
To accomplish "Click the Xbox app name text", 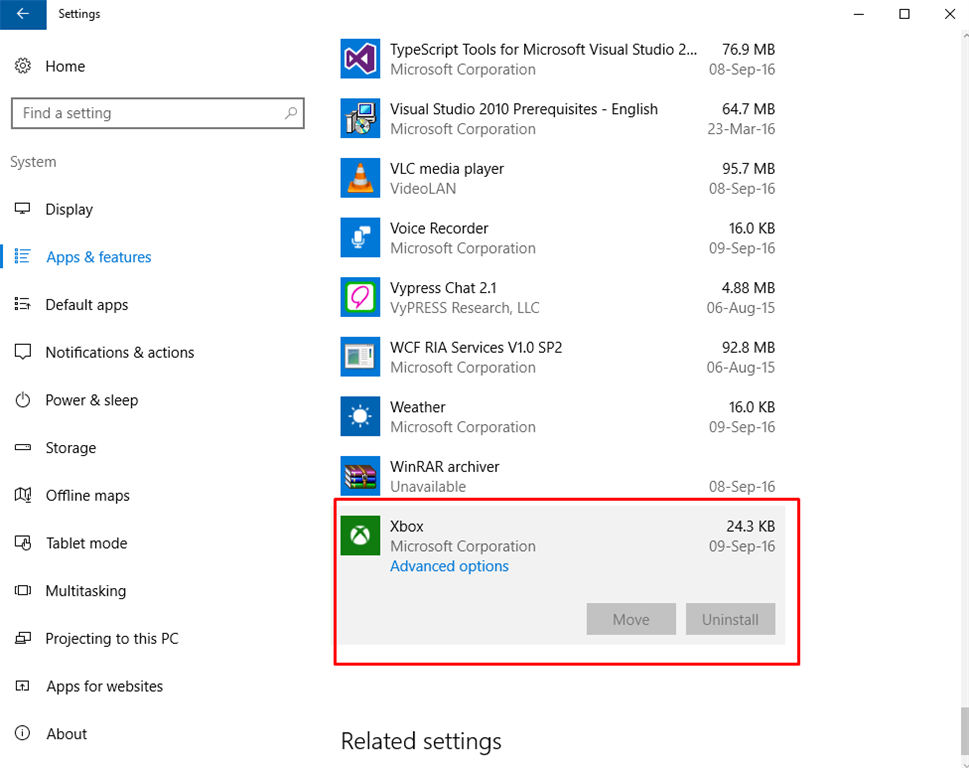I will tap(407, 526).
